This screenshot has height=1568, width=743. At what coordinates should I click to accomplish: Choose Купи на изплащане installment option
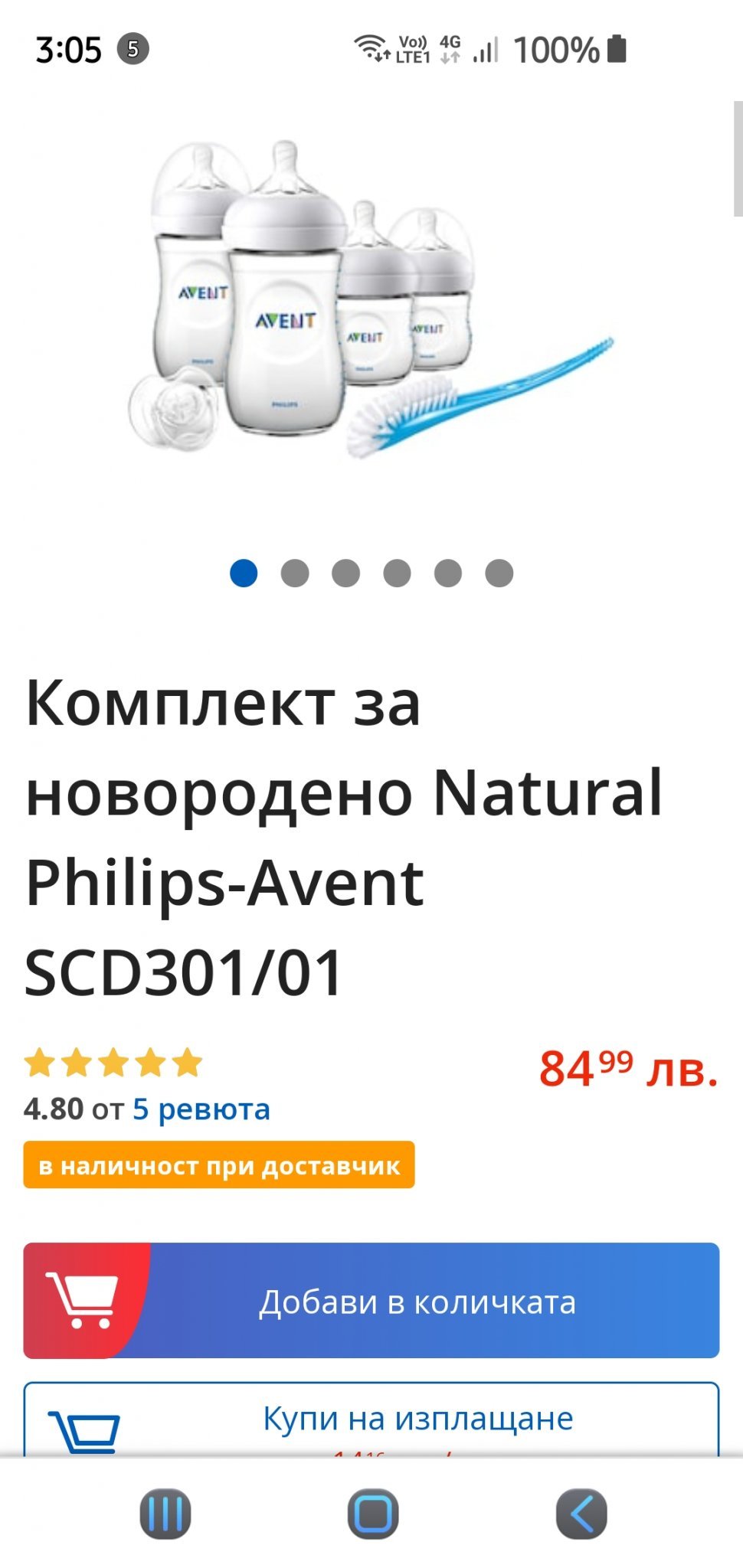click(371, 1419)
